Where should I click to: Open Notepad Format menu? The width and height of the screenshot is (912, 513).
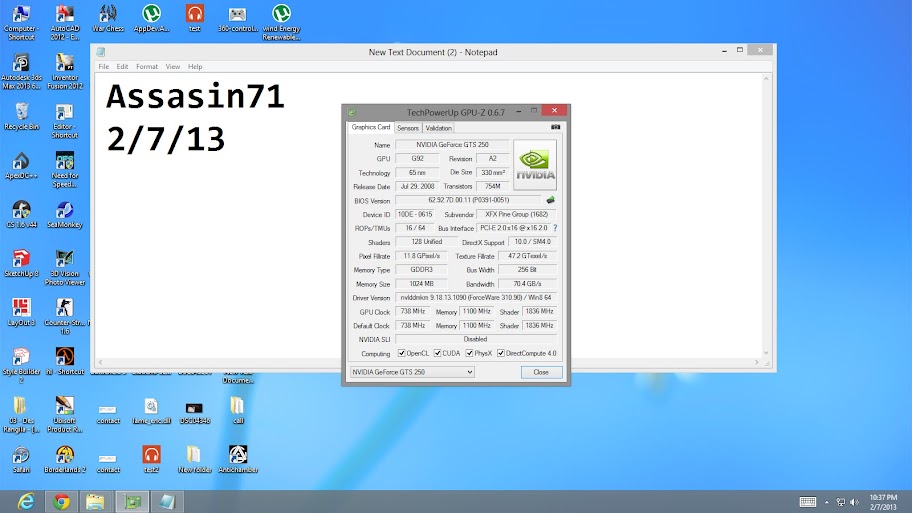point(147,66)
